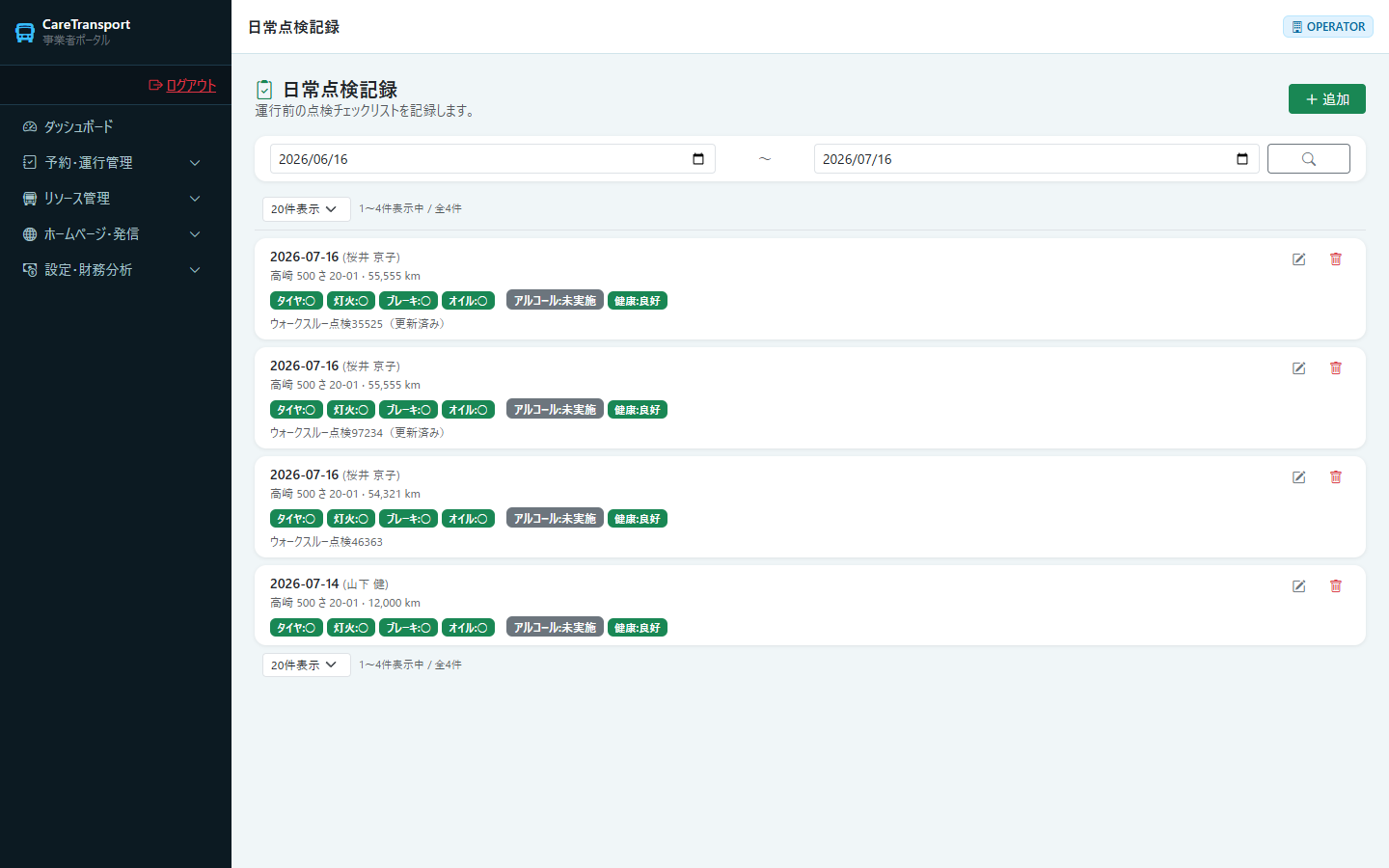Edit the ウォークスルー点検46363 record
This screenshot has width=1389, height=868.
pos(1299,477)
